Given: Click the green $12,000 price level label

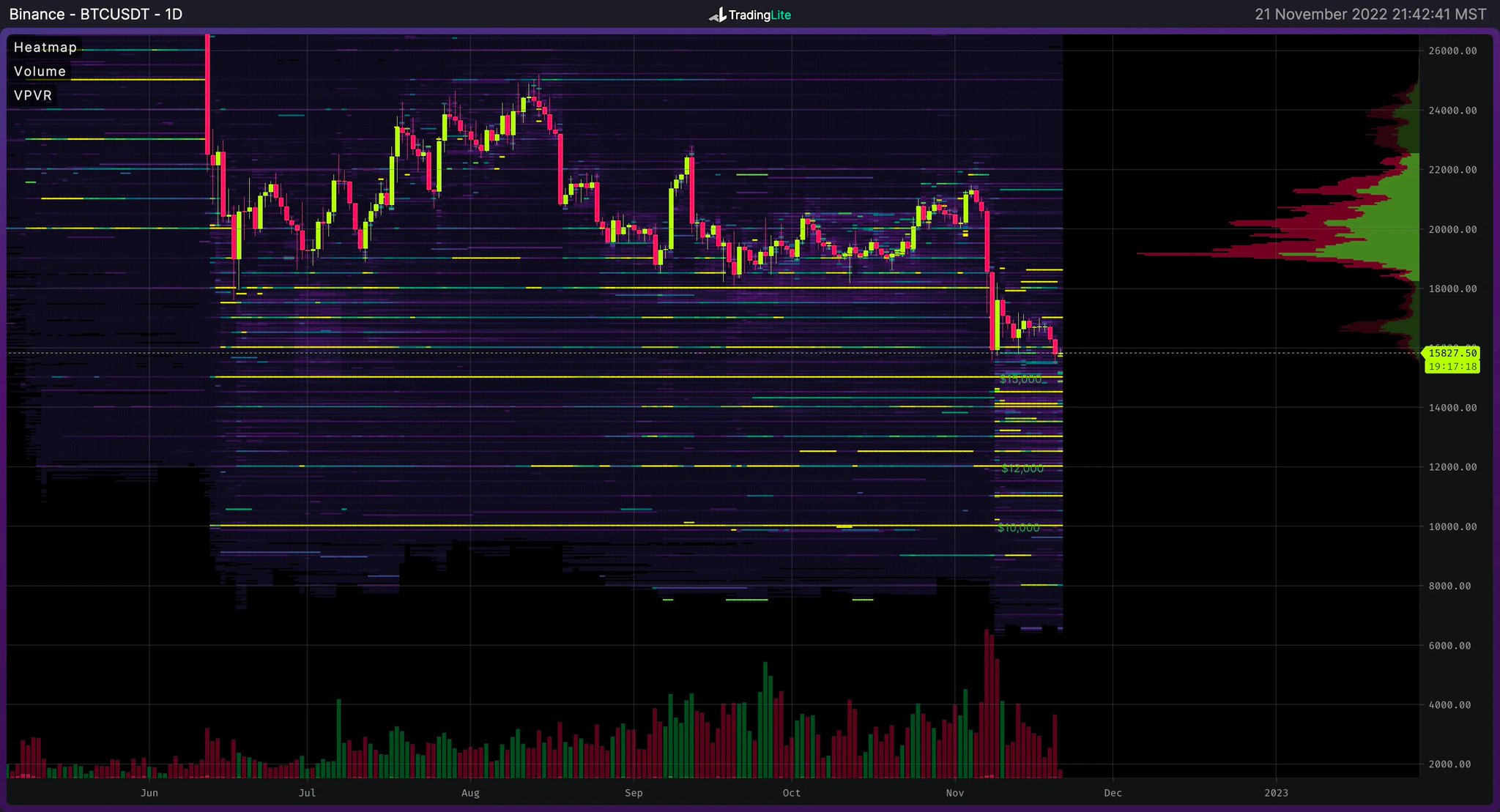Looking at the screenshot, I should click(1022, 468).
